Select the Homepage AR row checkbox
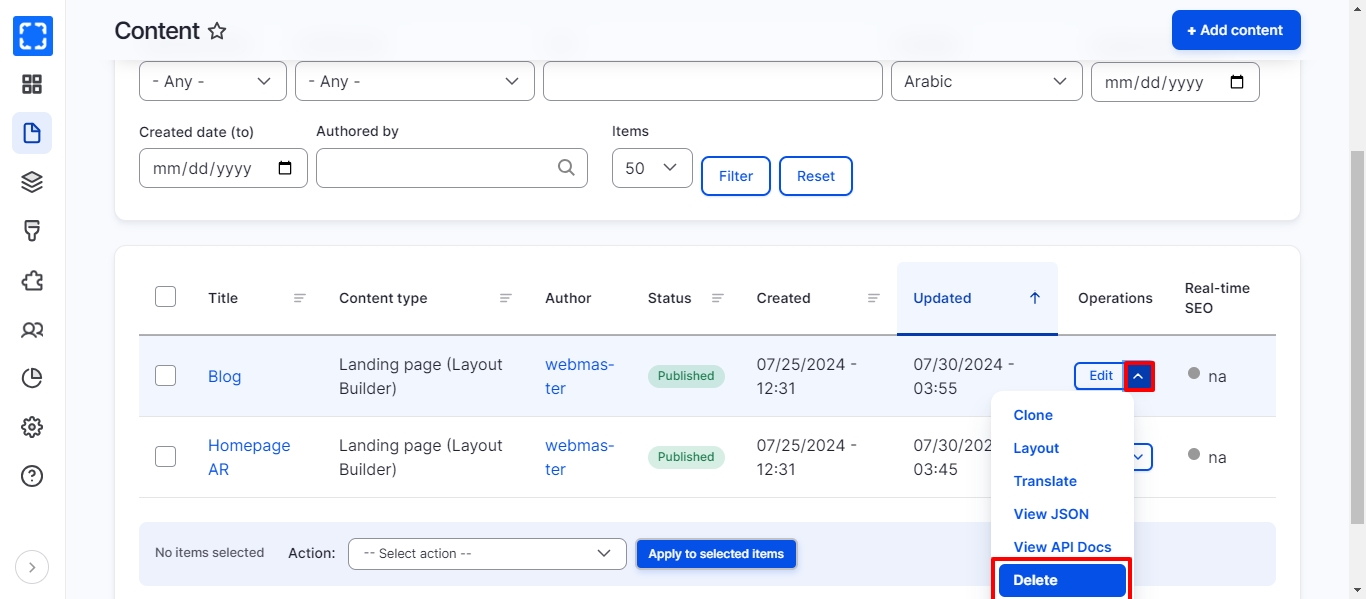Image resolution: width=1366 pixels, height=599 pixels. click(166, 457)
